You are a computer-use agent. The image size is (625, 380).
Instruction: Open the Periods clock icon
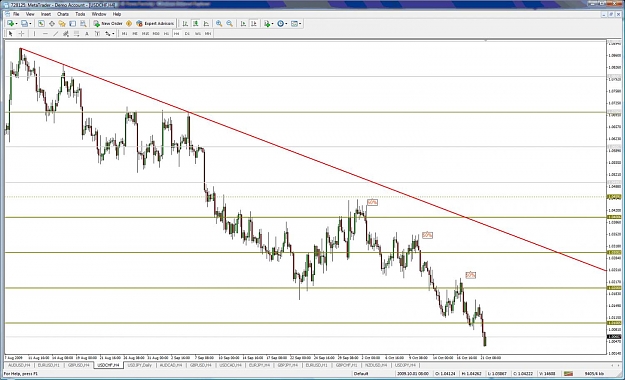coord(280,24)
